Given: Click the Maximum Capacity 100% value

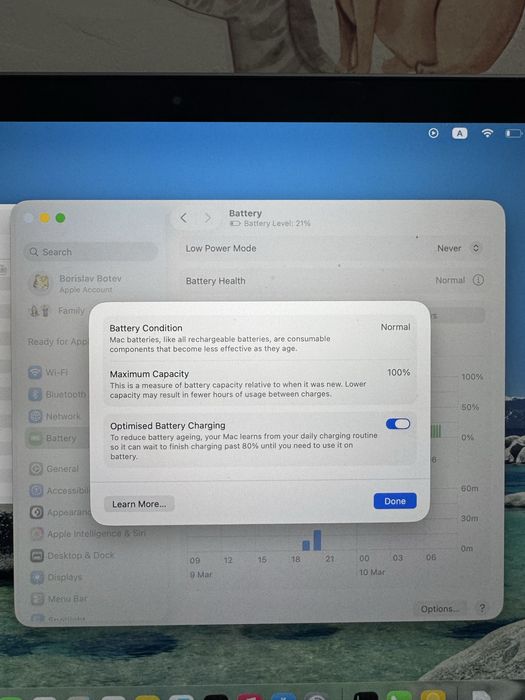Looking at the screenshot, I should 399,372.
